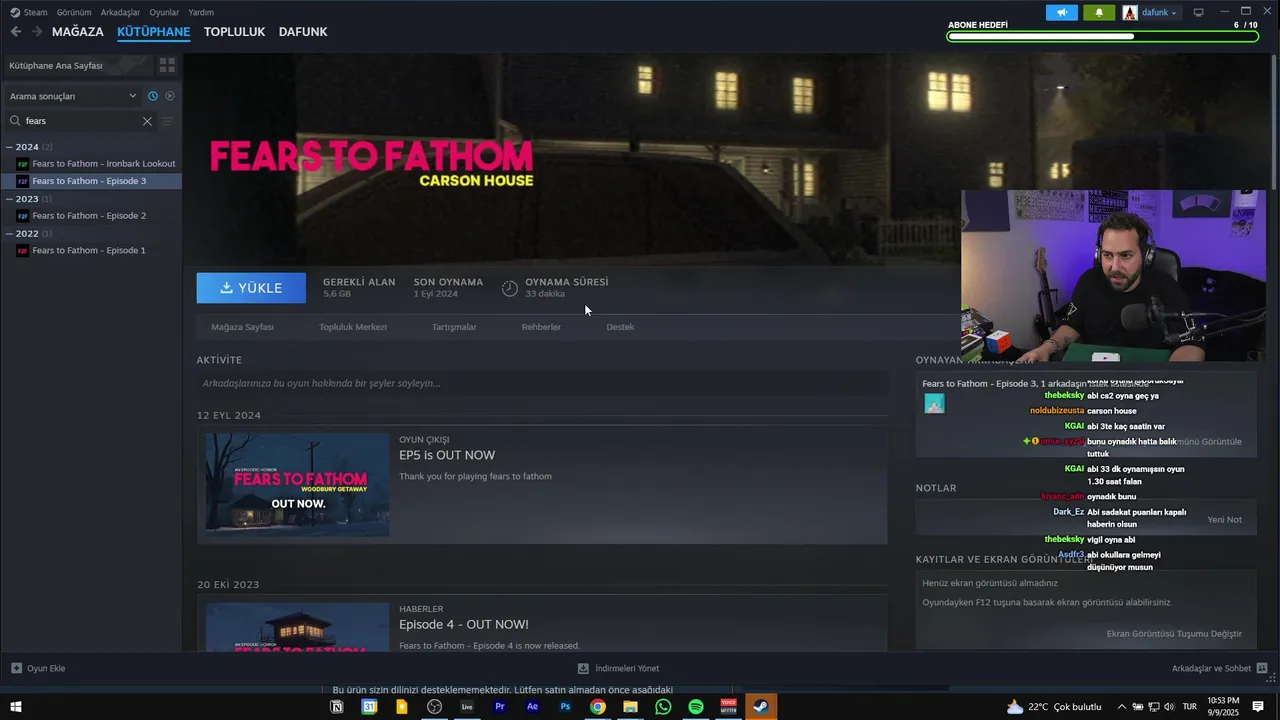Open the DAFUNK profile tab
The image size is (1280, 720).
click(x=303, y=32)
